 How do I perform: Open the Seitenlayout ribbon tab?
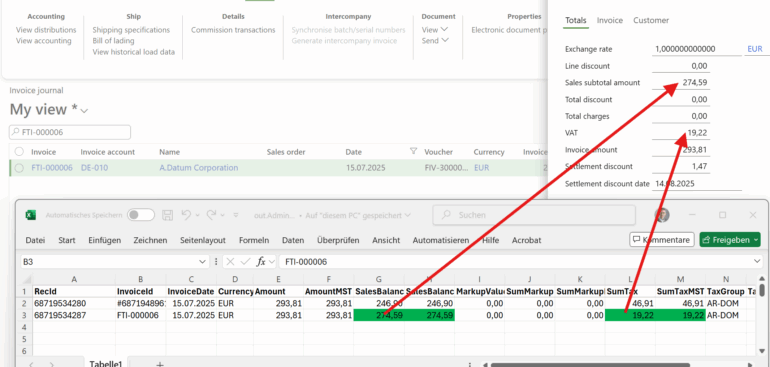pyautogui.click(x=203, y=240)
